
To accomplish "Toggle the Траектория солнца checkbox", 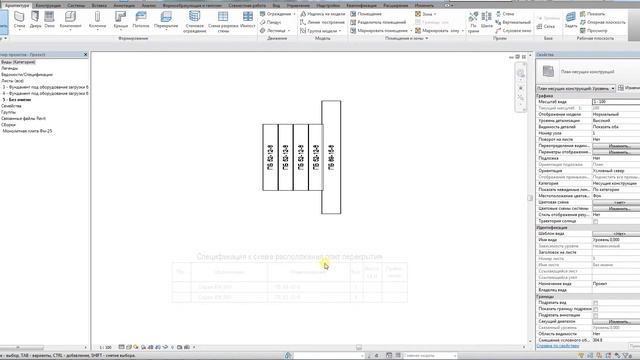I will 596,222.
